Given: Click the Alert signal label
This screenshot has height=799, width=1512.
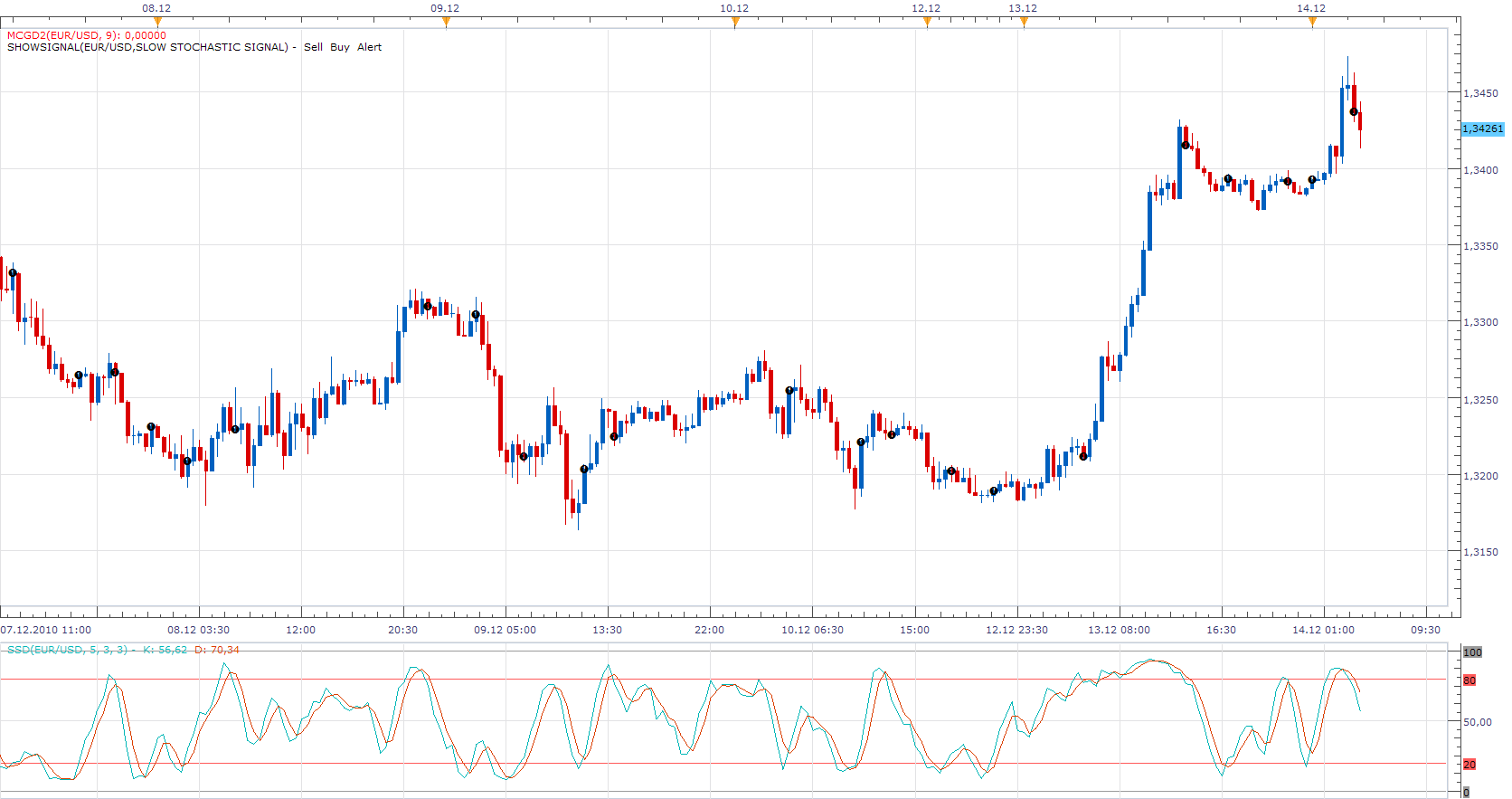Looking at the screenshot, I should click(369, 47).
